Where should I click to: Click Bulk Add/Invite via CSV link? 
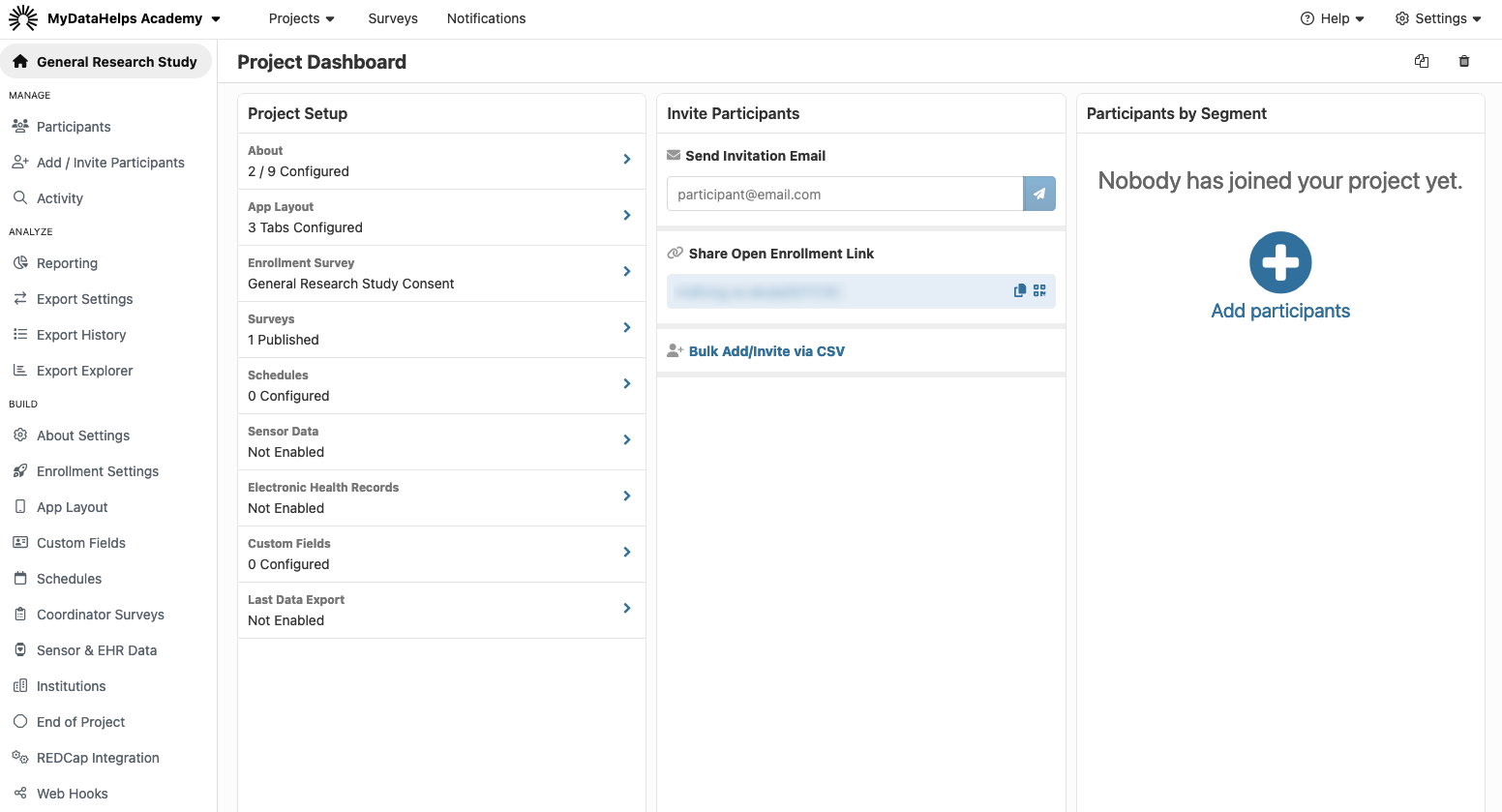(x=766, y=351)
